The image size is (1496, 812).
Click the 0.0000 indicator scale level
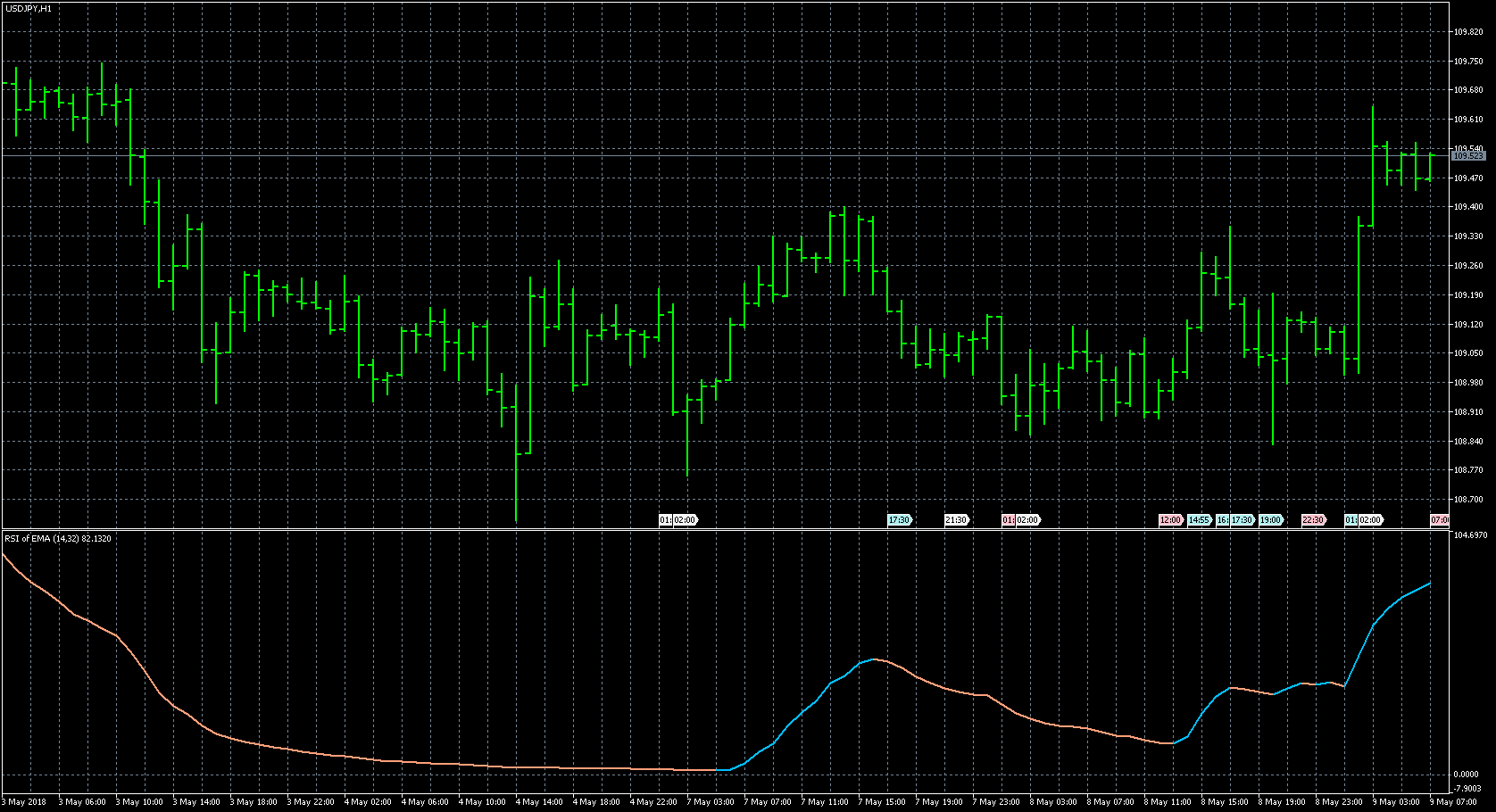point(1467,774)
